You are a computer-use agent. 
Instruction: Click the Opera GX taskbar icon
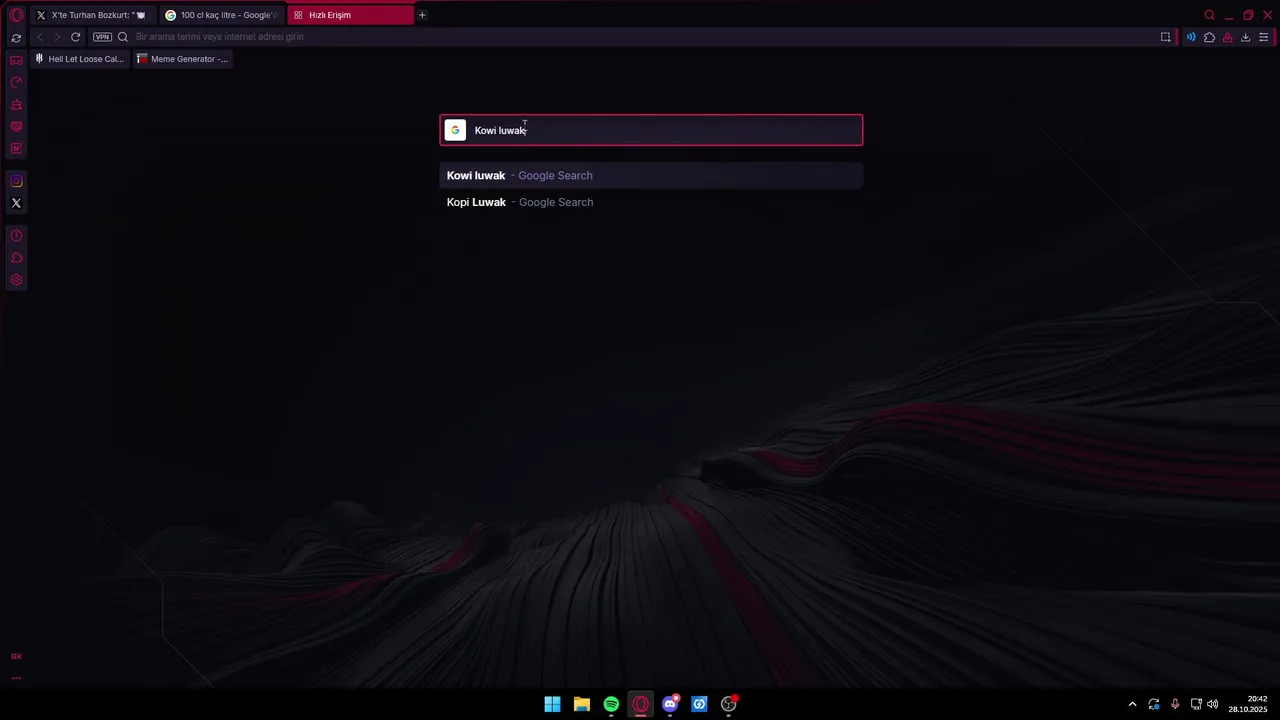640,704
